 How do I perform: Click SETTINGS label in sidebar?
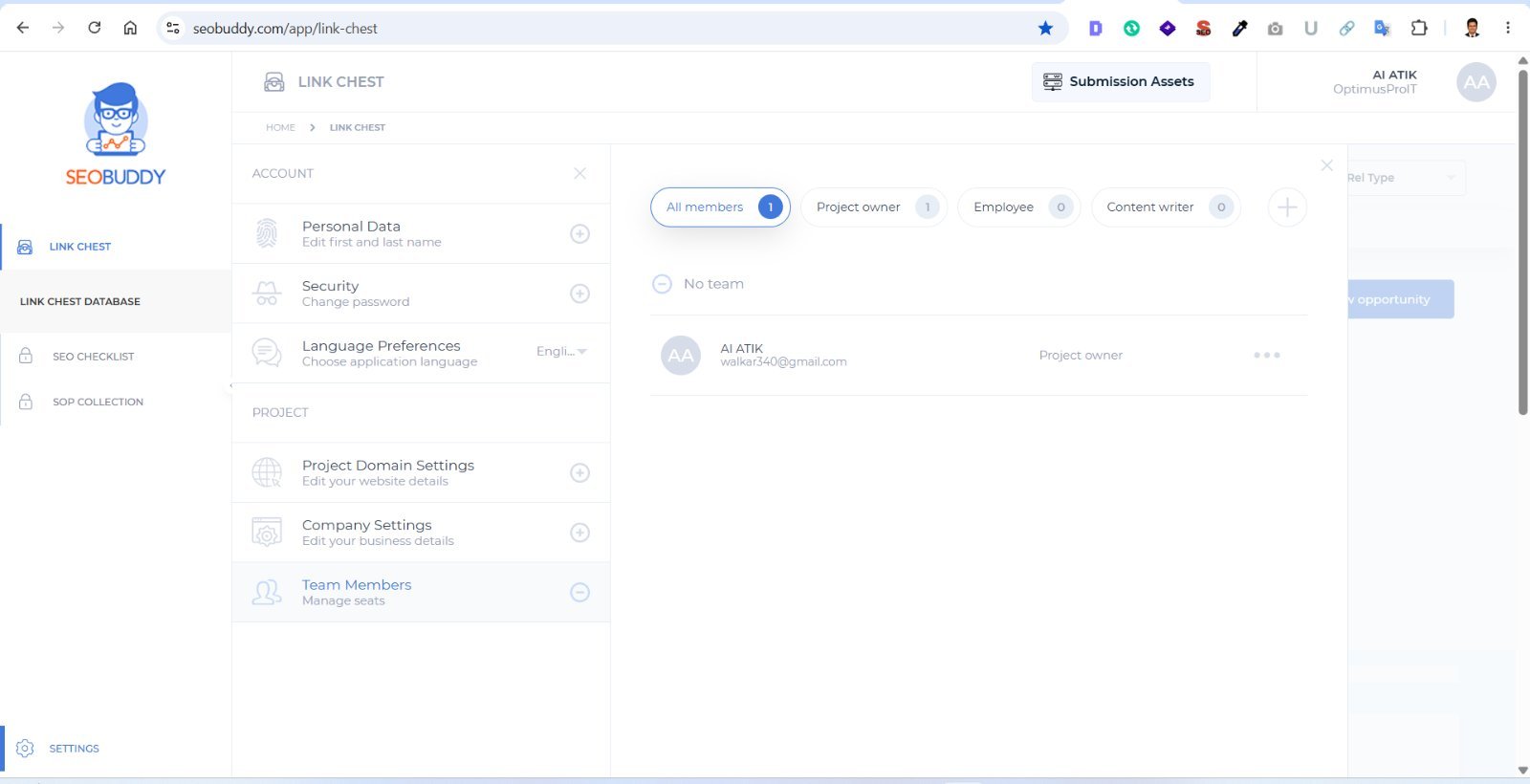pos(75,749)
